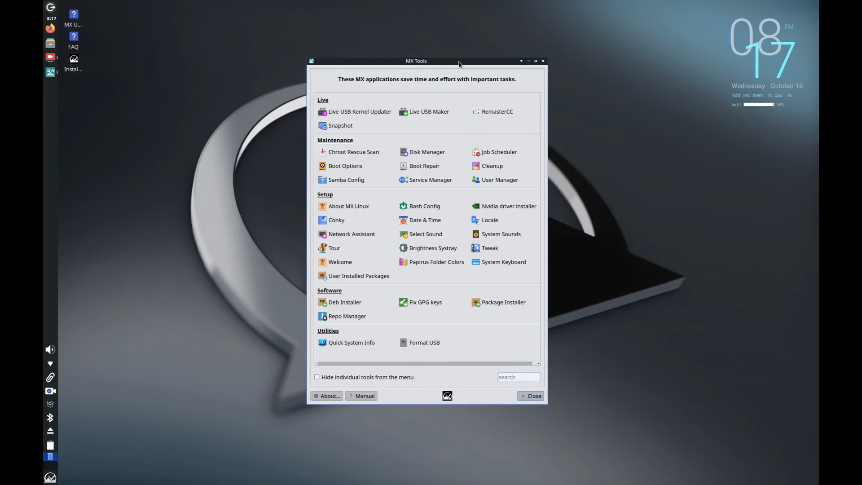The height and width of the screenshot is (485, 862).
Task: Click the About... button
Action: [x=327, y=396]
